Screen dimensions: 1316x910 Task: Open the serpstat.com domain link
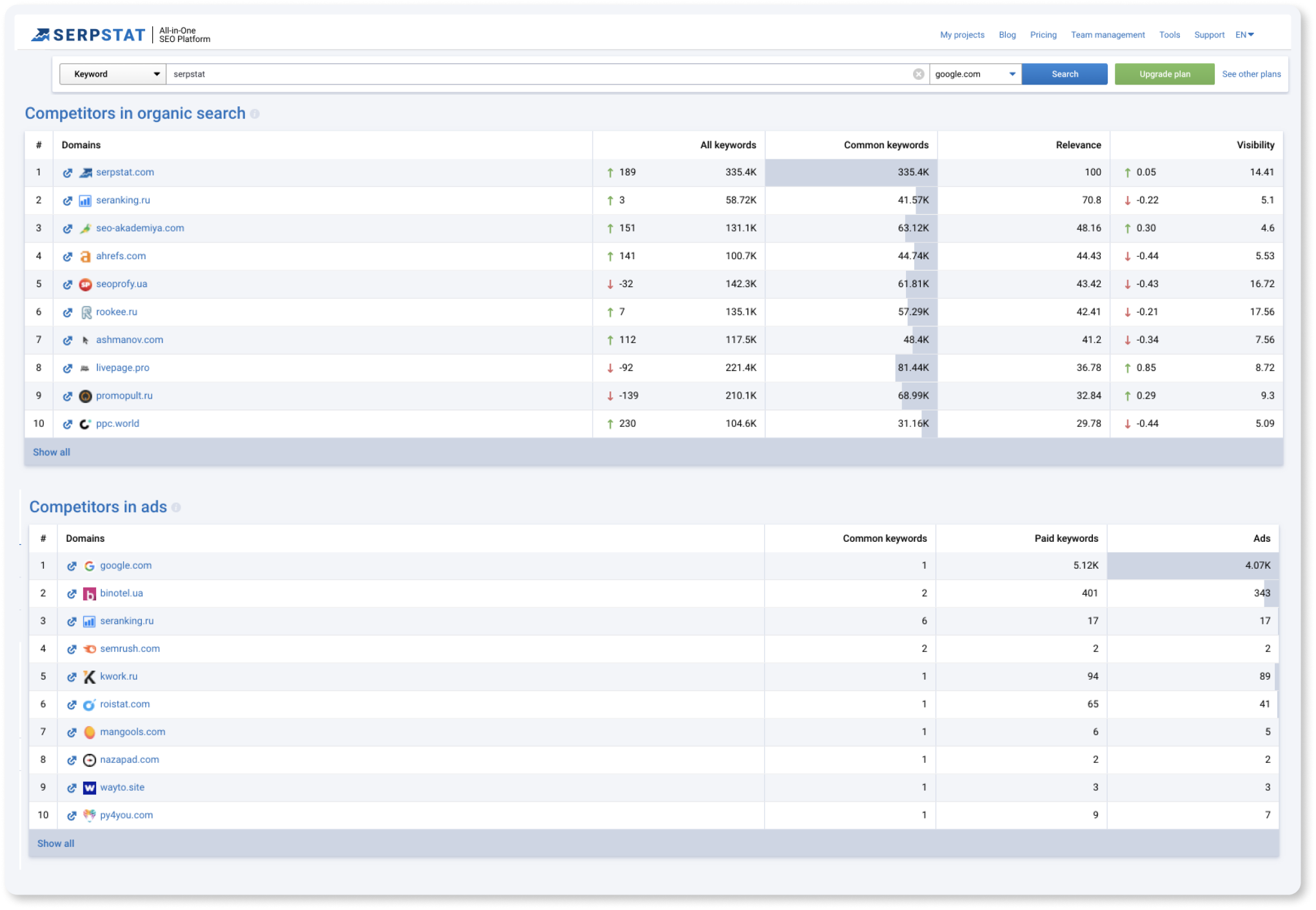click(125, 172)
